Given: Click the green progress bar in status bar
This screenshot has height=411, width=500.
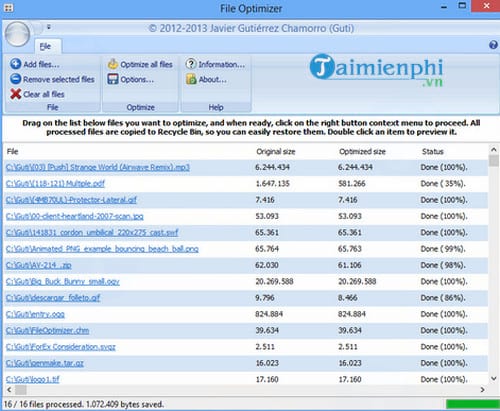Looking at the screenshot, I should [x=472, y=404].
